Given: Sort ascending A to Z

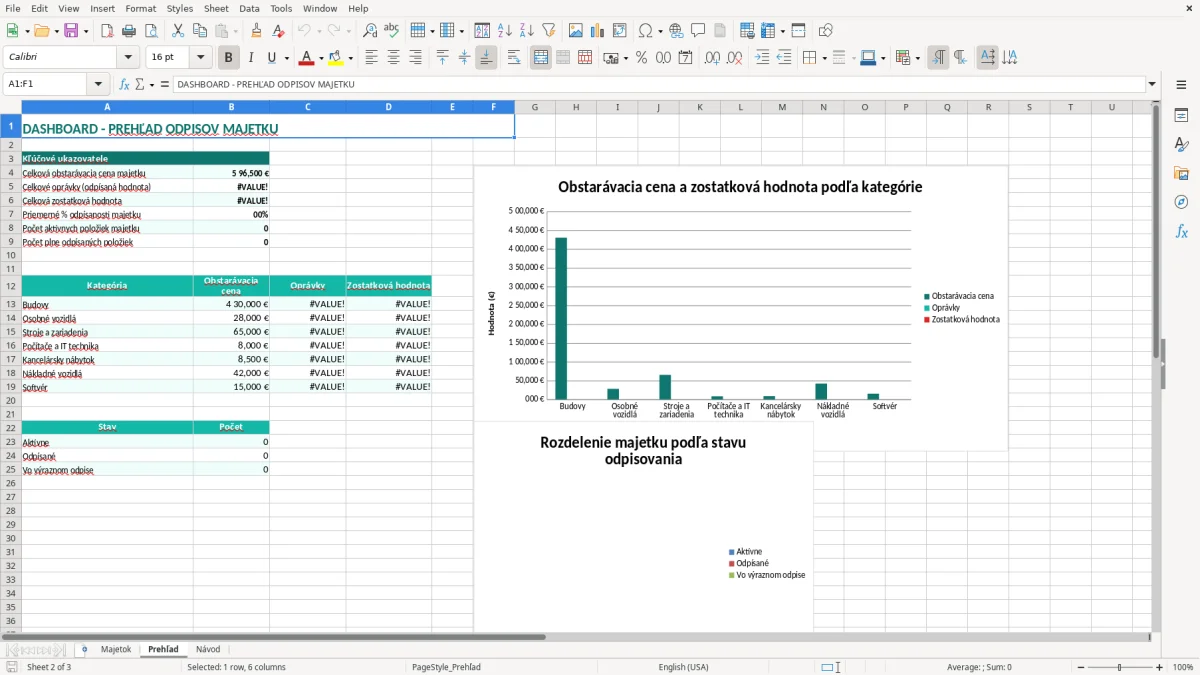Looking at the screenshot, I should (x=505, y=31).
